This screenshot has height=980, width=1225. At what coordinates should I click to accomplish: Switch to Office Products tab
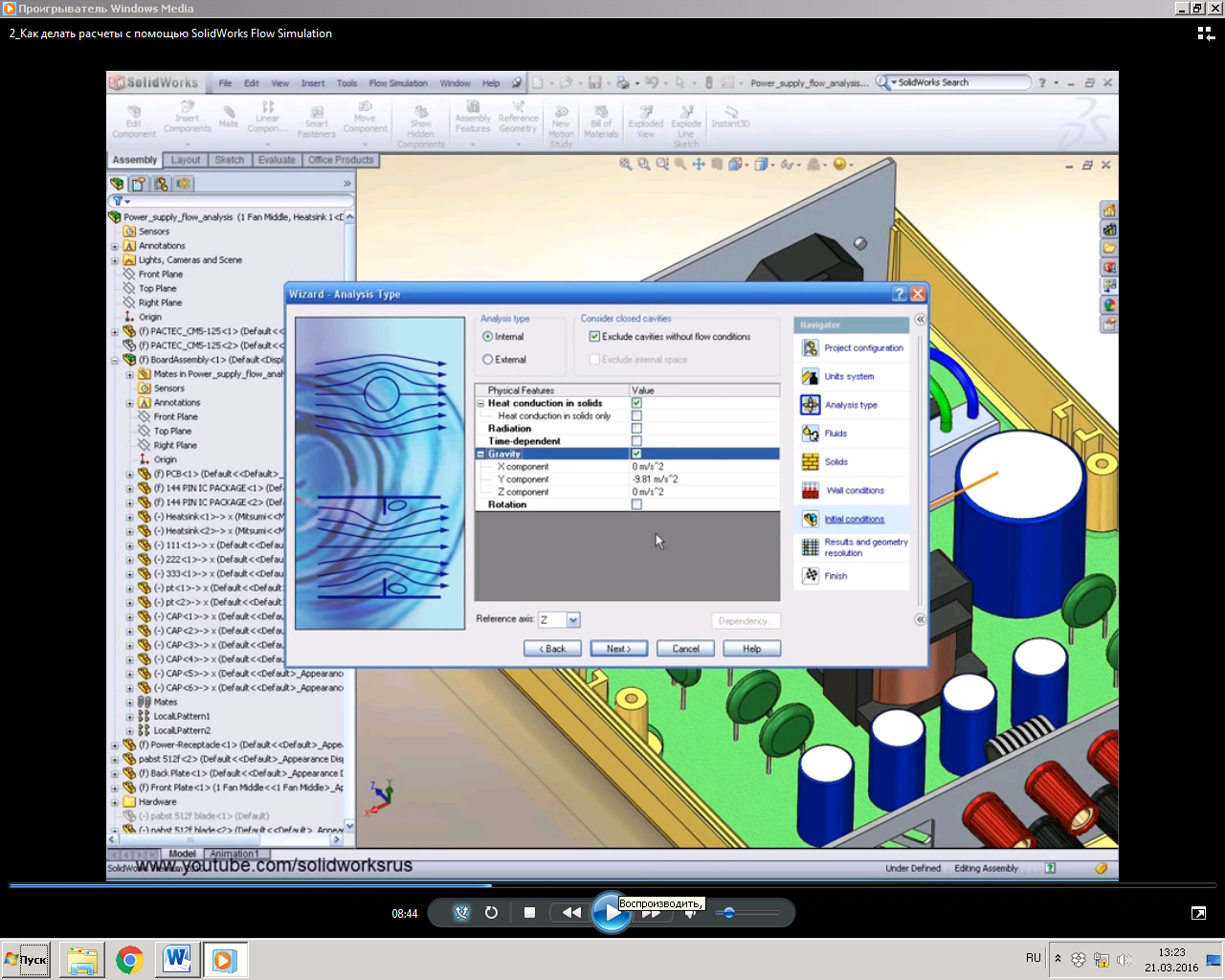click(x=341, y=160)
